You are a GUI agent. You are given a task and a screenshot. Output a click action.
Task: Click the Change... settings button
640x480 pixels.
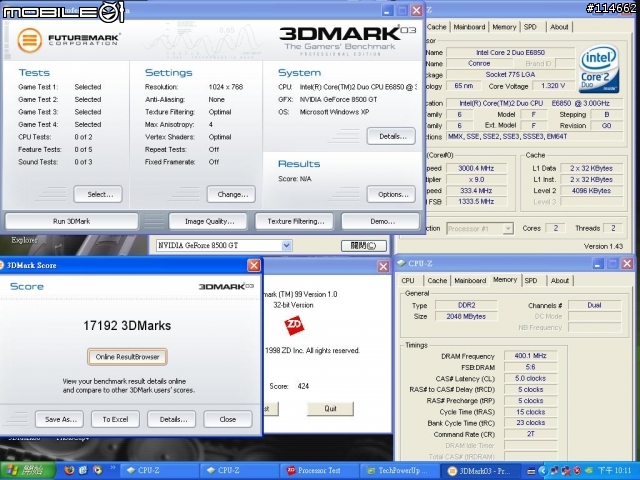pos(231,194)
